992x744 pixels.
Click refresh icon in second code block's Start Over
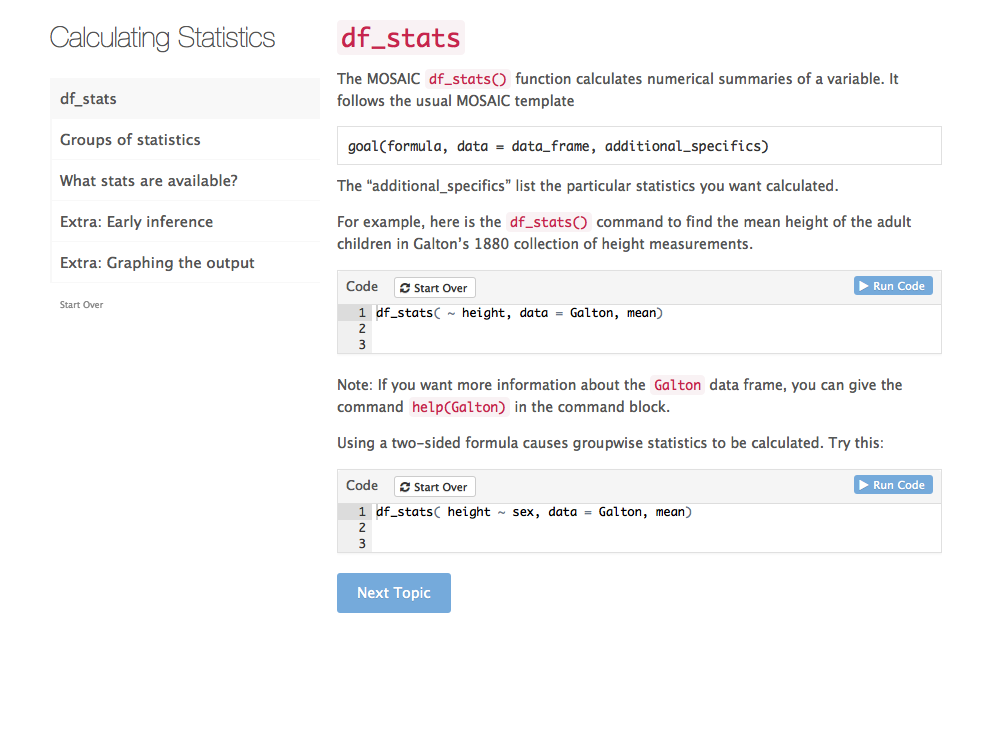(x=405, y=487)
